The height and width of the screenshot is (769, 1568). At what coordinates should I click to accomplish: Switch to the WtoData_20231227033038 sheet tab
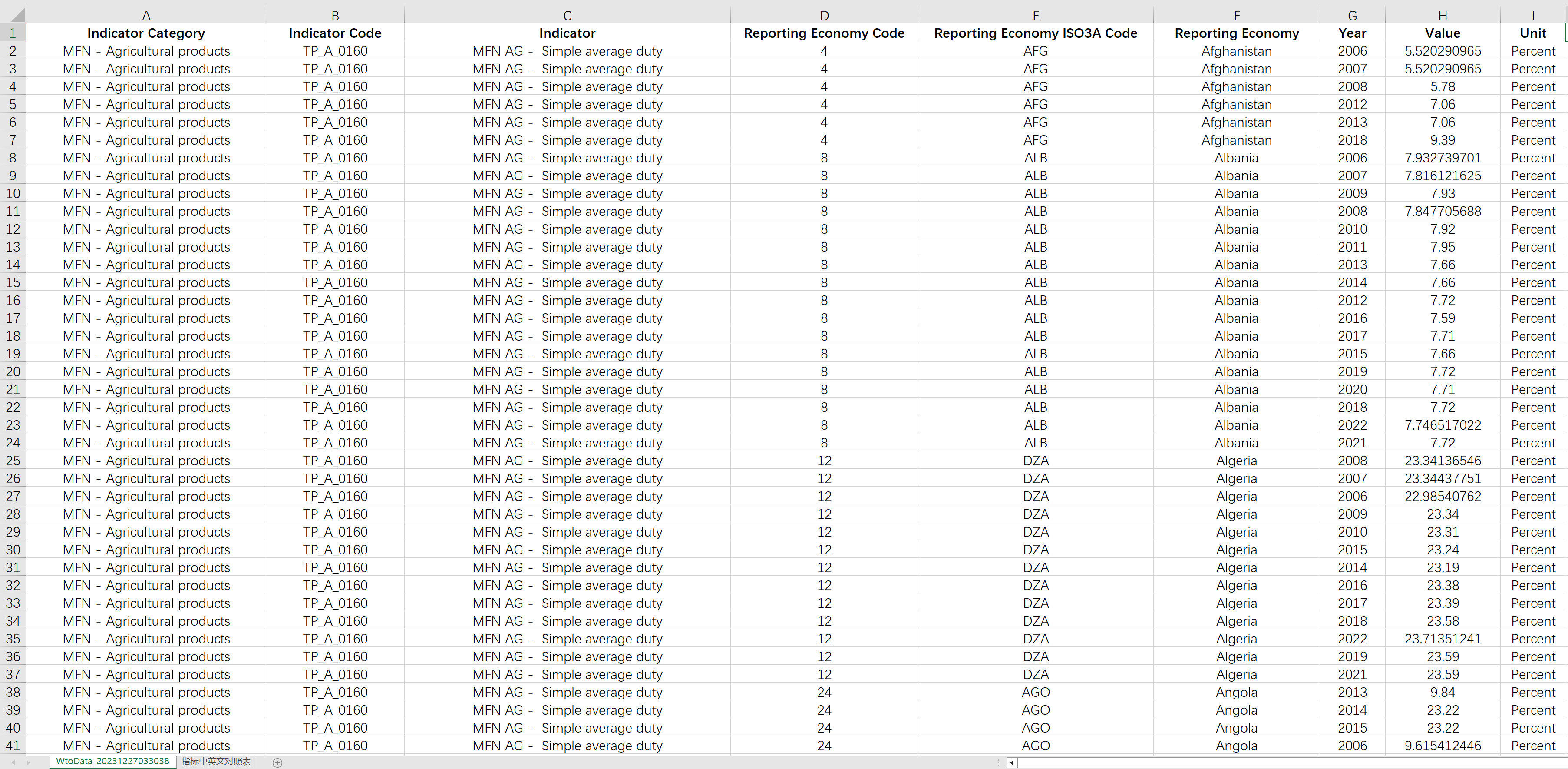tap(112, 761)
